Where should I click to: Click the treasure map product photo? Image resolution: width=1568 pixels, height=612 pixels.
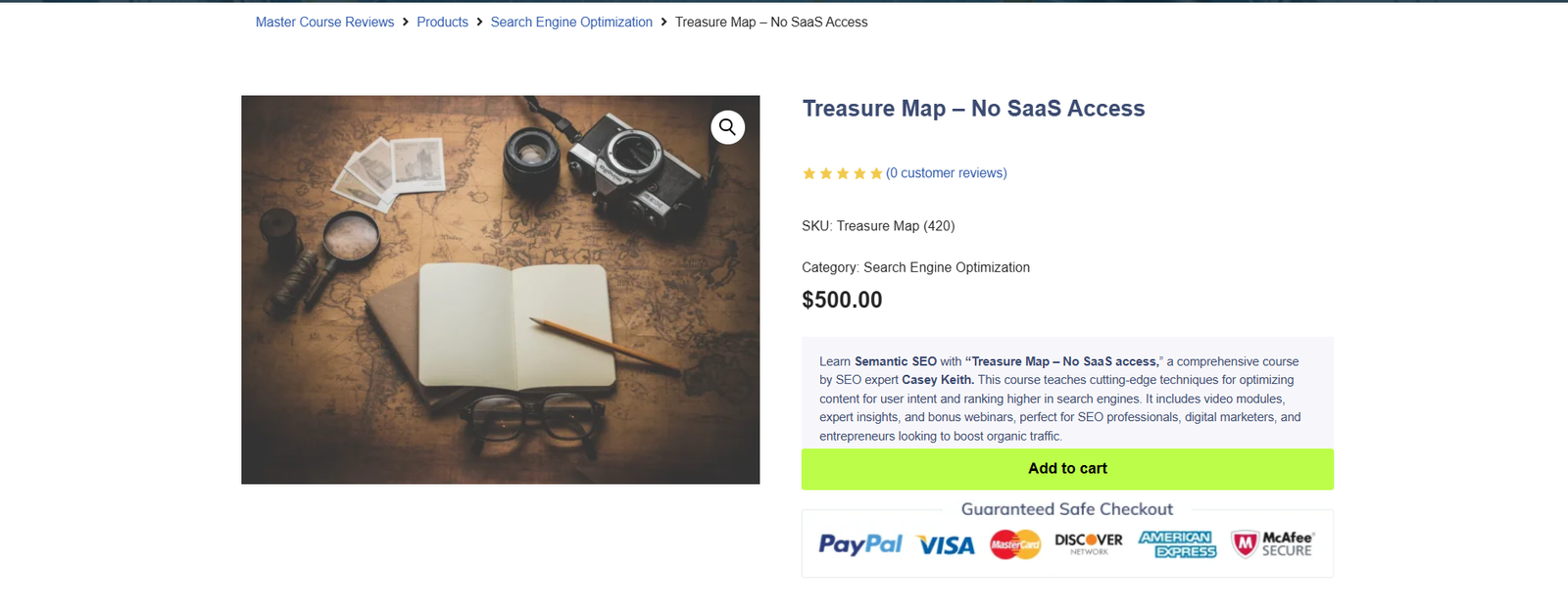[500, 289]
